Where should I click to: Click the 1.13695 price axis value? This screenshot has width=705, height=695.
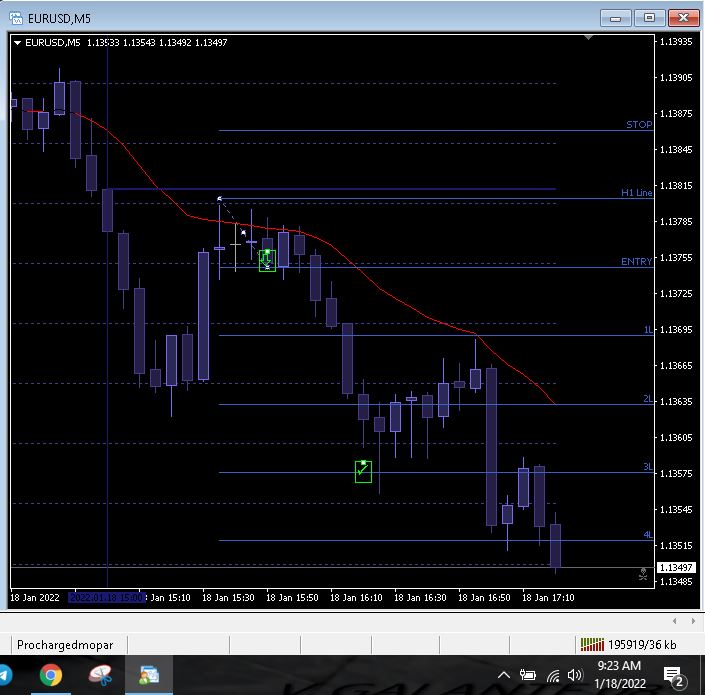676,330
